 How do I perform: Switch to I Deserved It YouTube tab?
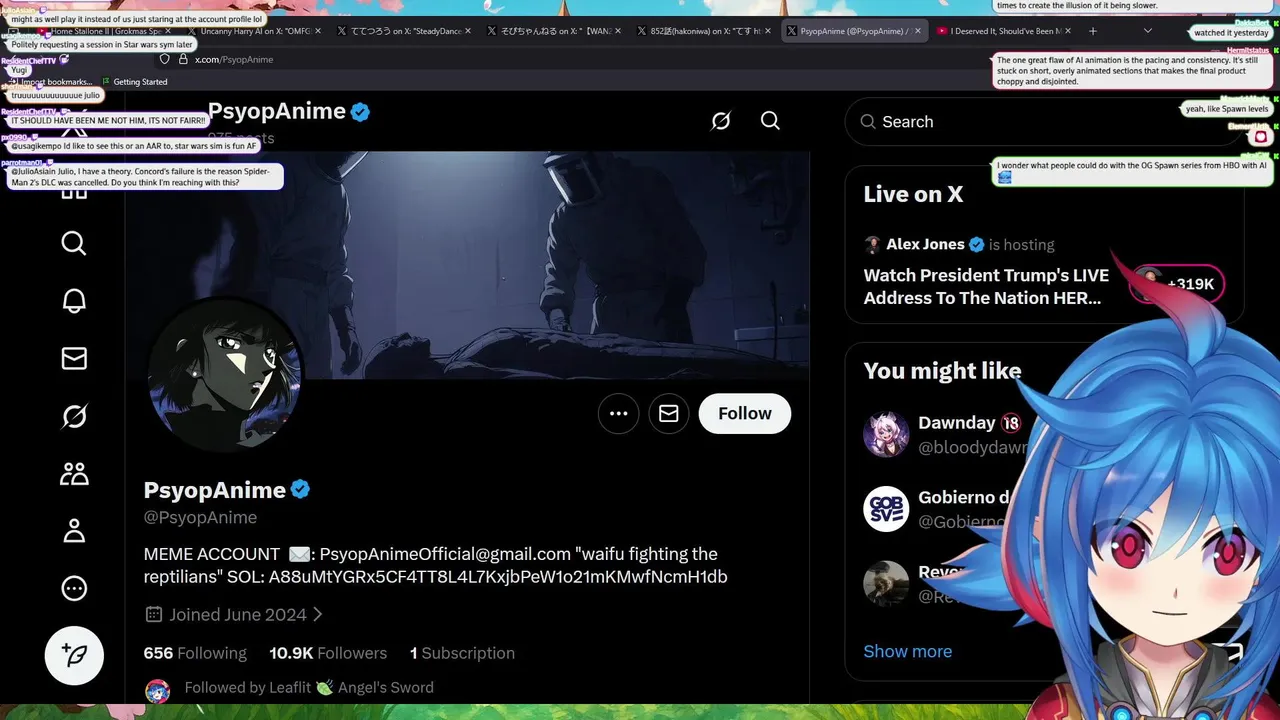[1003, 31]
